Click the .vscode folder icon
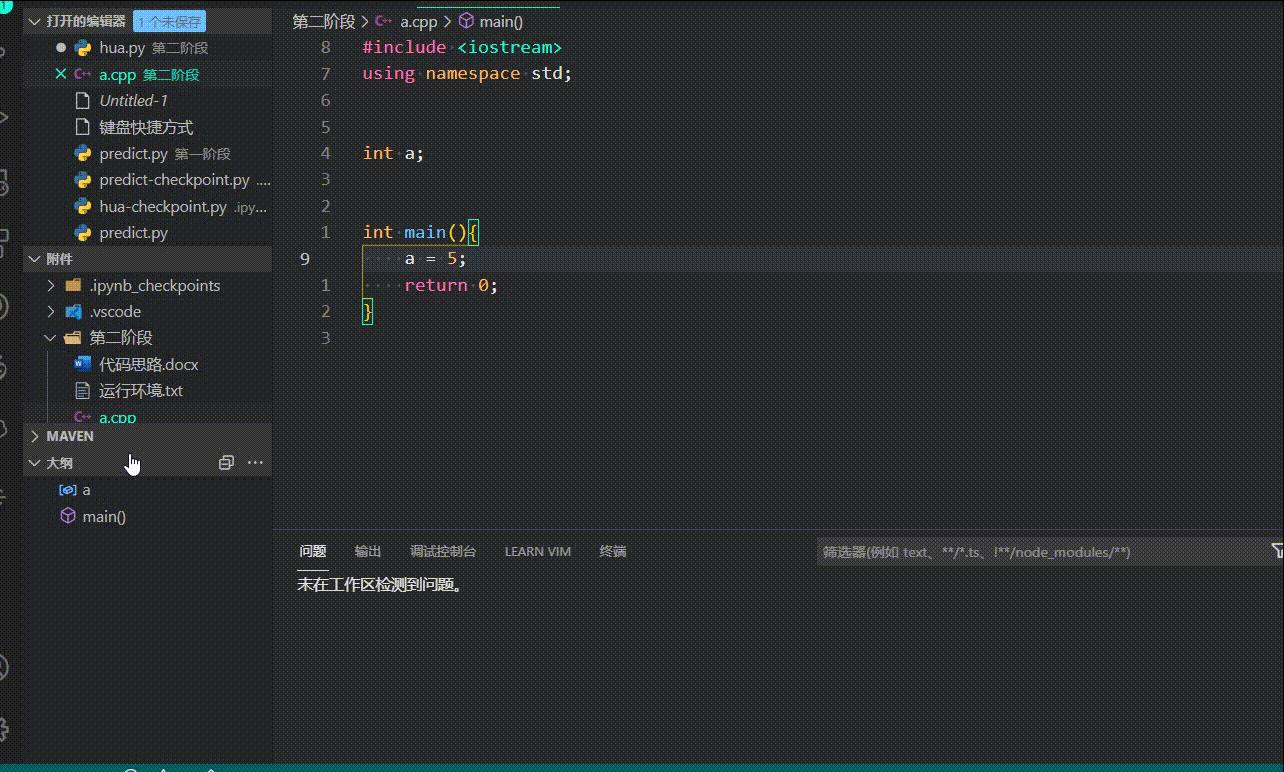1284x772 pixels. coord(73,311)
